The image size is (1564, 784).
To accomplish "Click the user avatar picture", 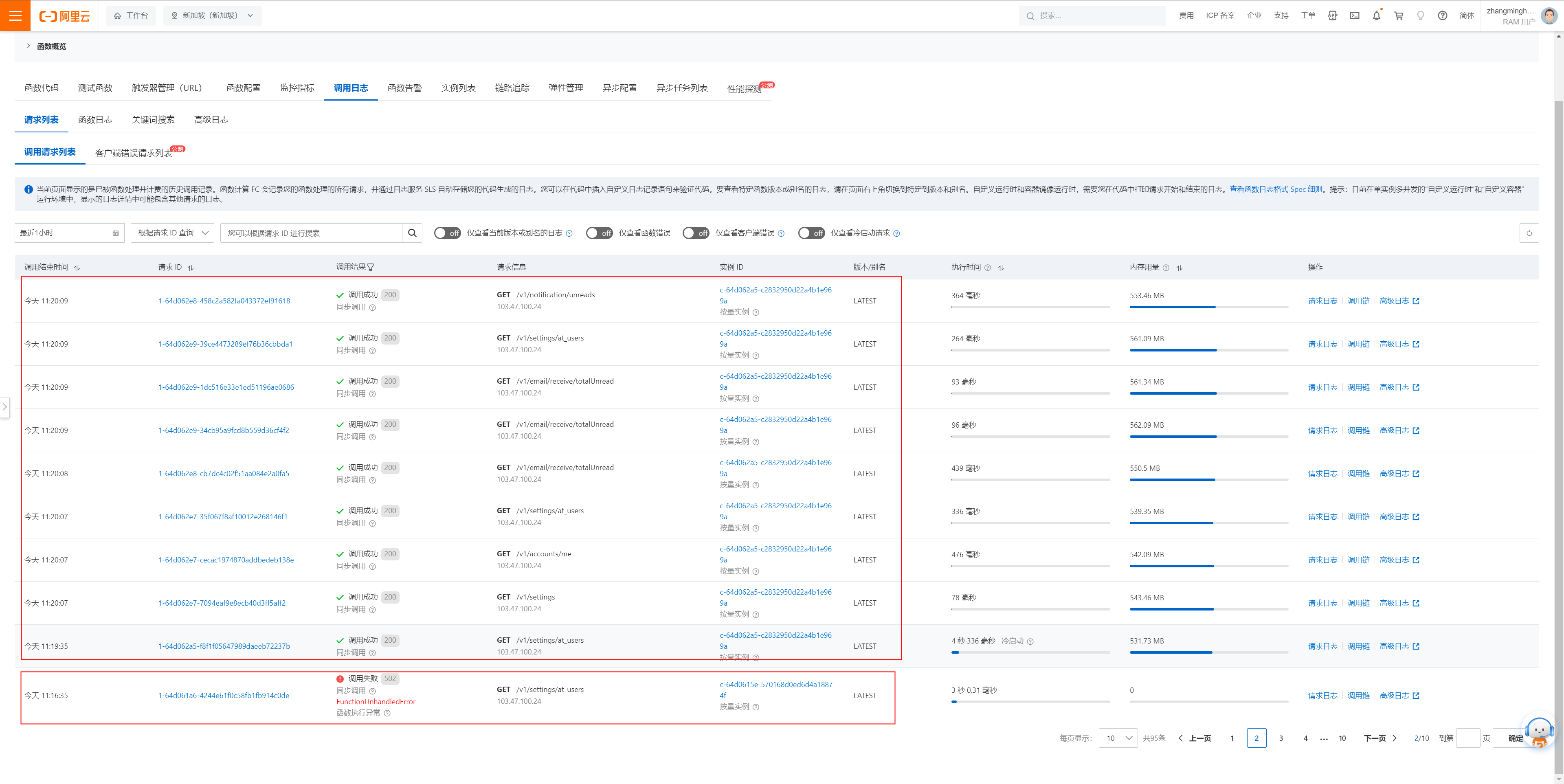I will [1549, 16].
